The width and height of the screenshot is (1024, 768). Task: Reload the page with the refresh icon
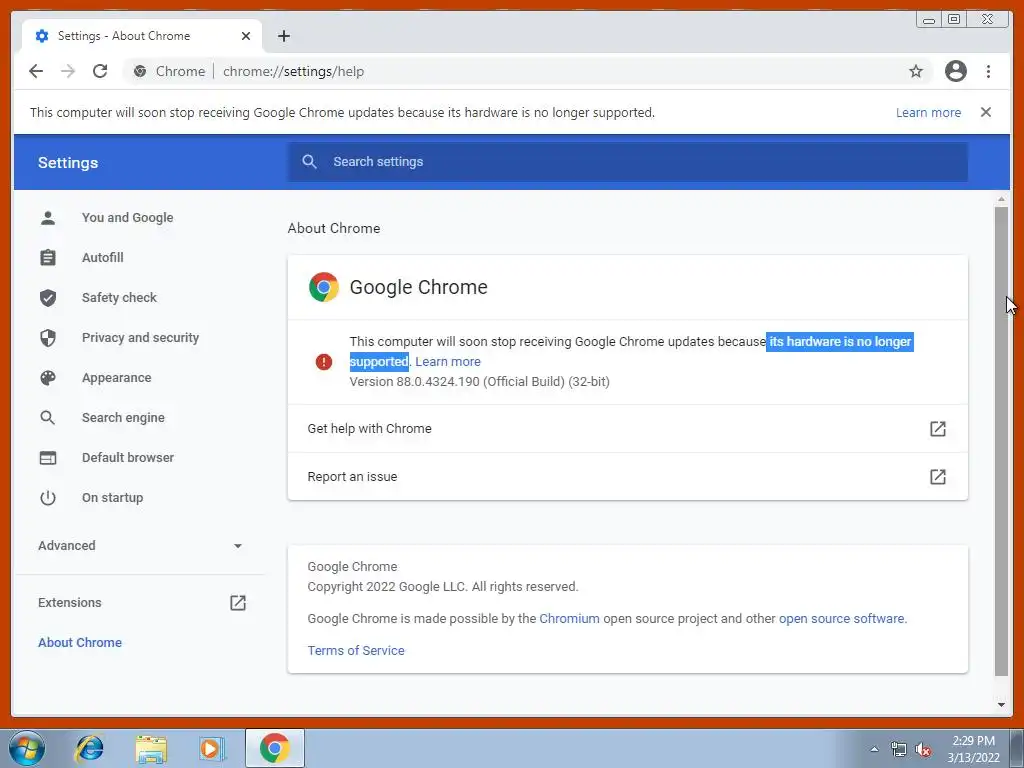100,71
